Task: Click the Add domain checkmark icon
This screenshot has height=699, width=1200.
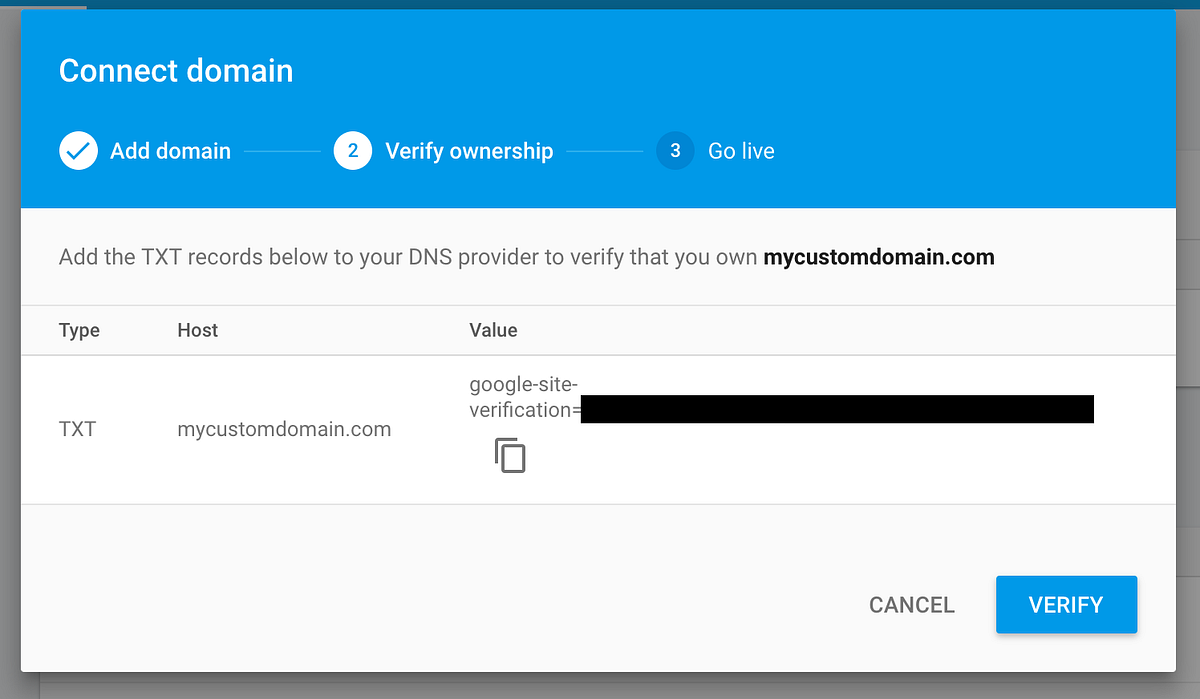Action: coord(78,151)
